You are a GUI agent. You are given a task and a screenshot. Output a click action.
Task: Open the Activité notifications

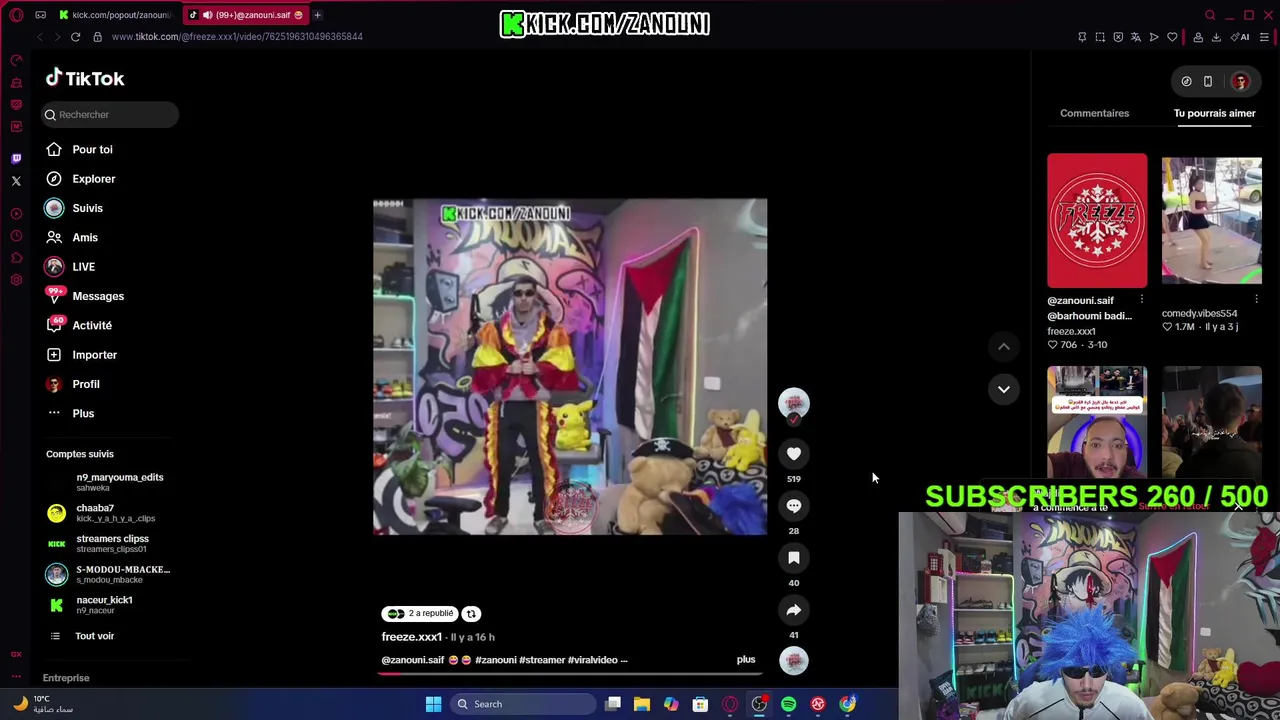79,325
